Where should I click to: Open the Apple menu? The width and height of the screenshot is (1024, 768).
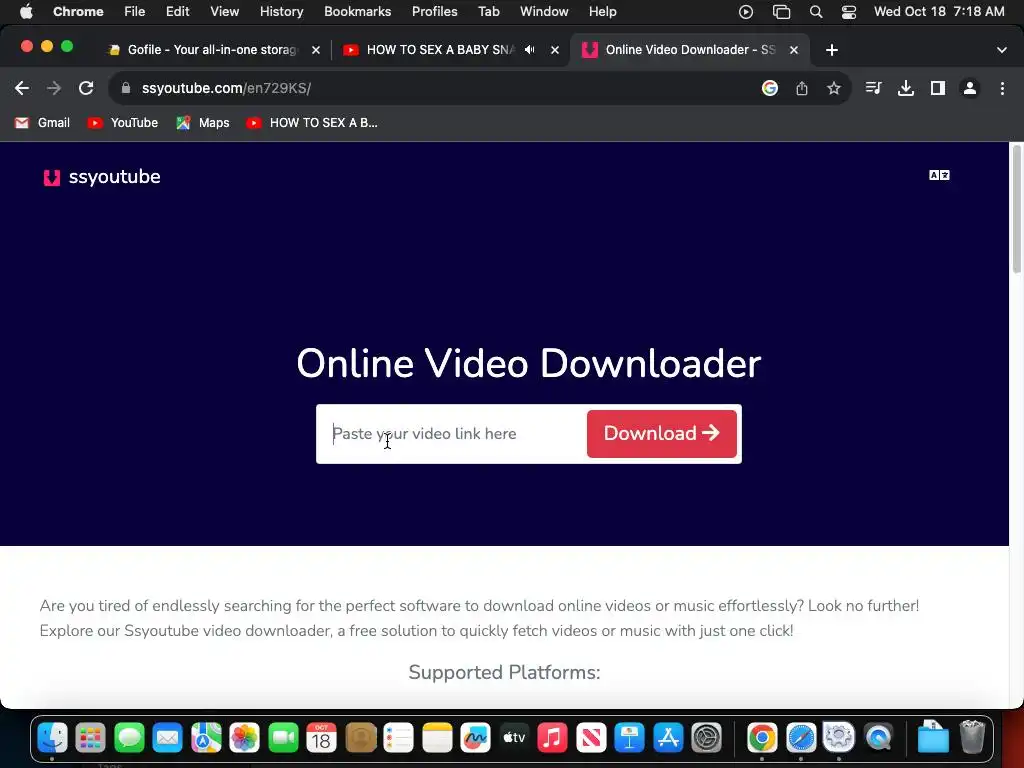pyautogui.click(x=25, y=12)
